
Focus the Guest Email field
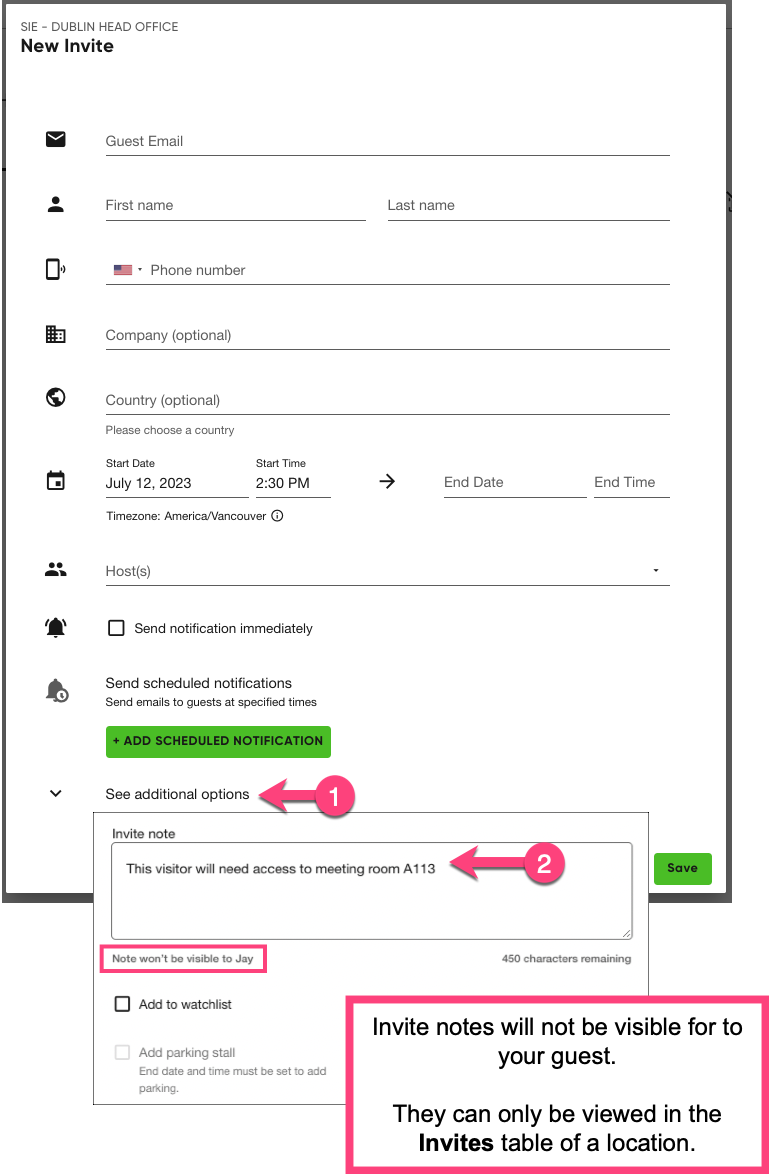[386, 141]
